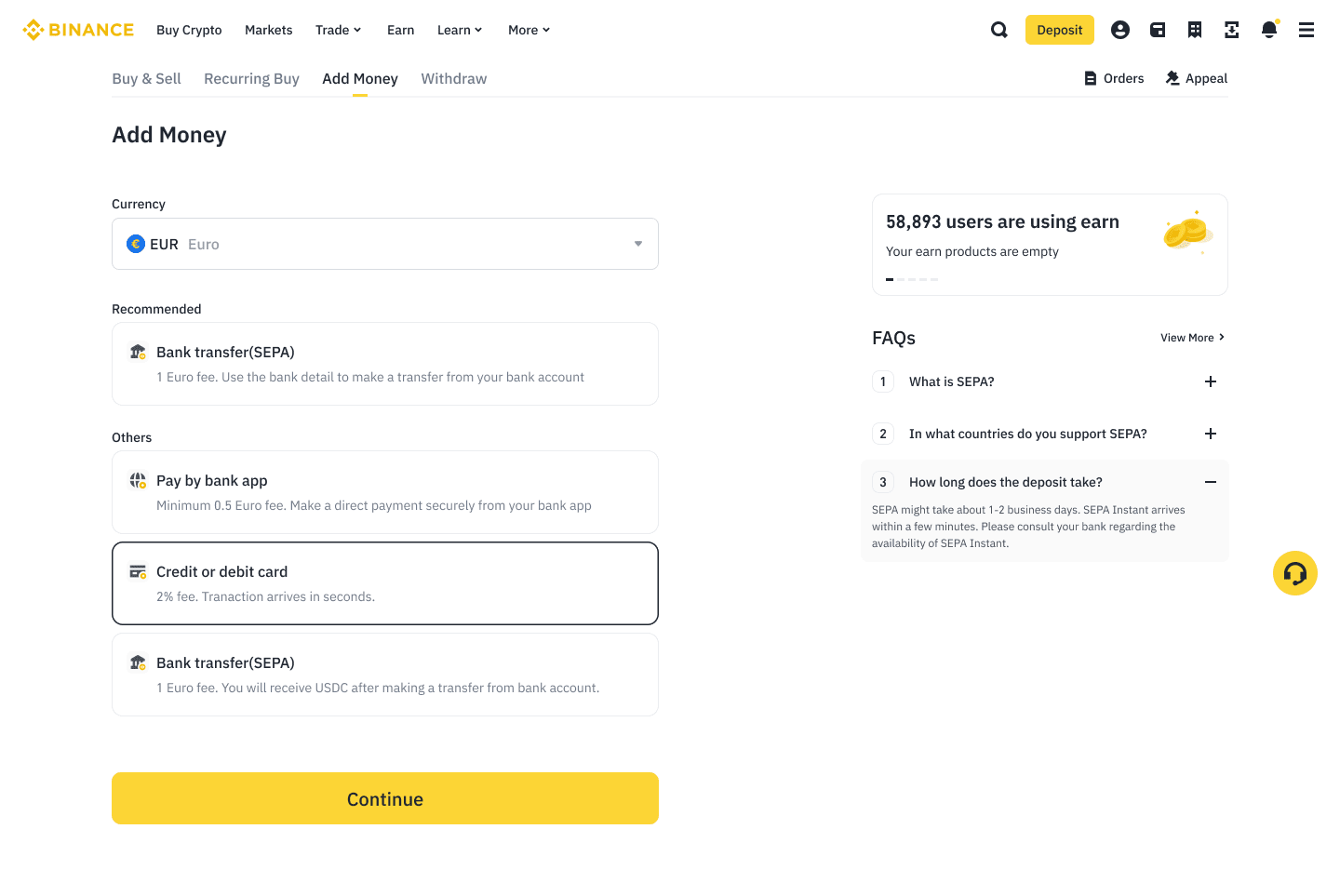Open the EUR currency dropdown

pos(385,244)
